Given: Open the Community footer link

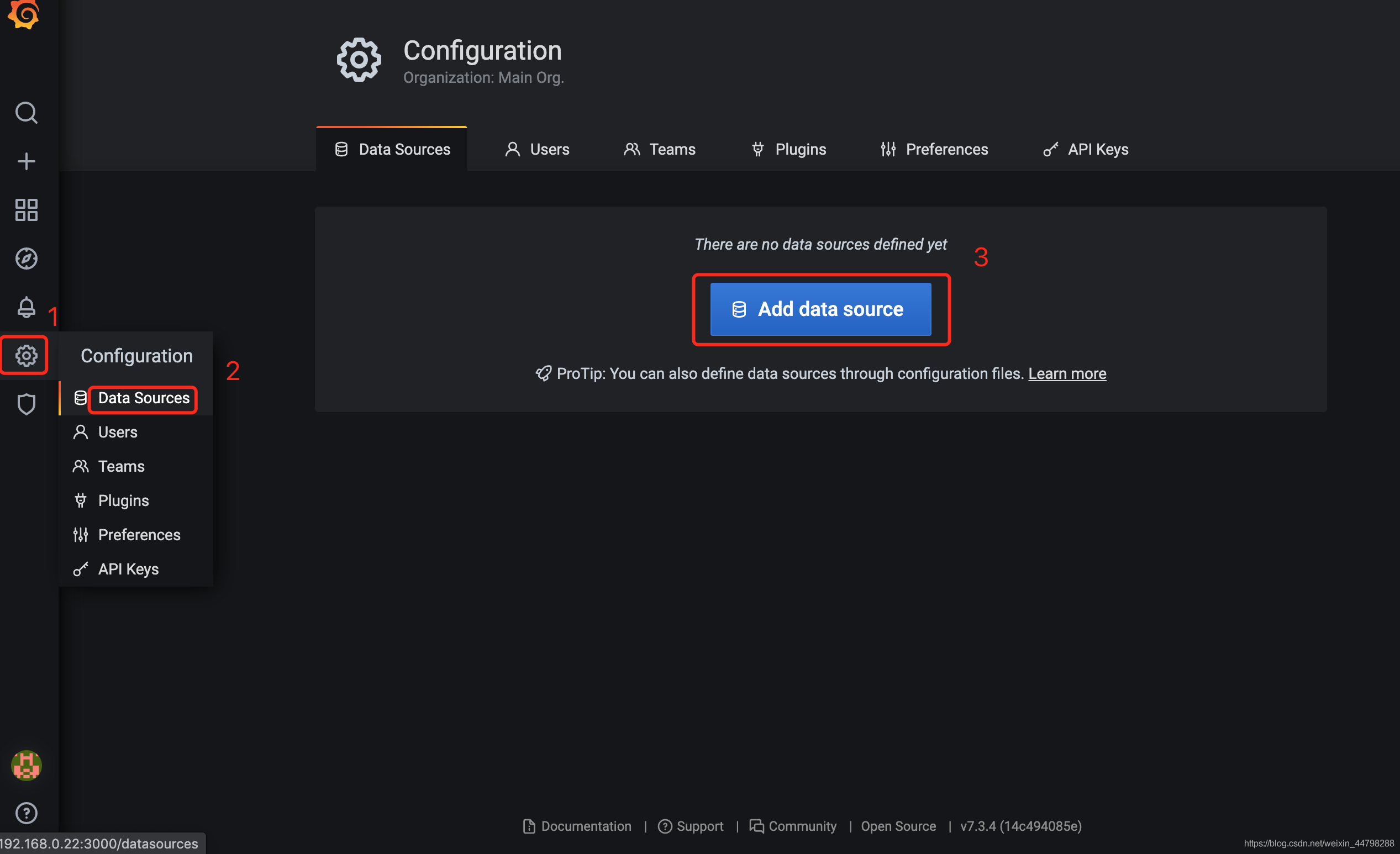Looking at the screenshot, I should click(793, 826).
